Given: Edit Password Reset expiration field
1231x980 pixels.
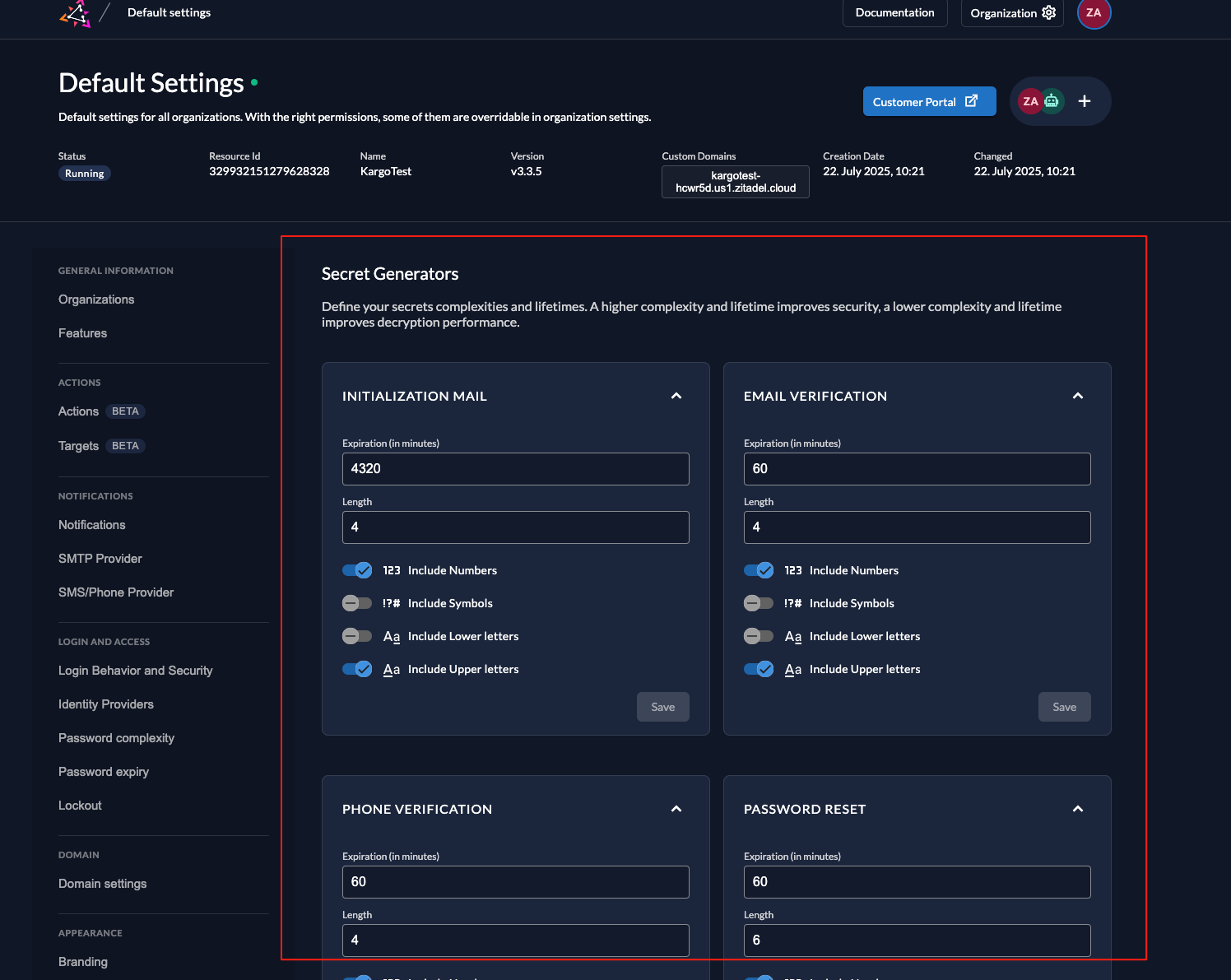Looking at the screenshot, I should click(917, 882).
